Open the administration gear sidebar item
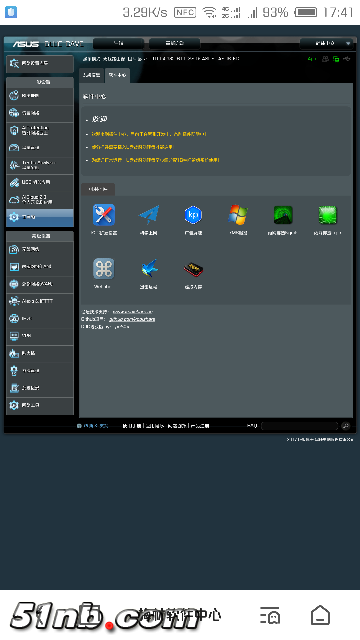Viewport: 360px width, 640px height. (40, 371)
